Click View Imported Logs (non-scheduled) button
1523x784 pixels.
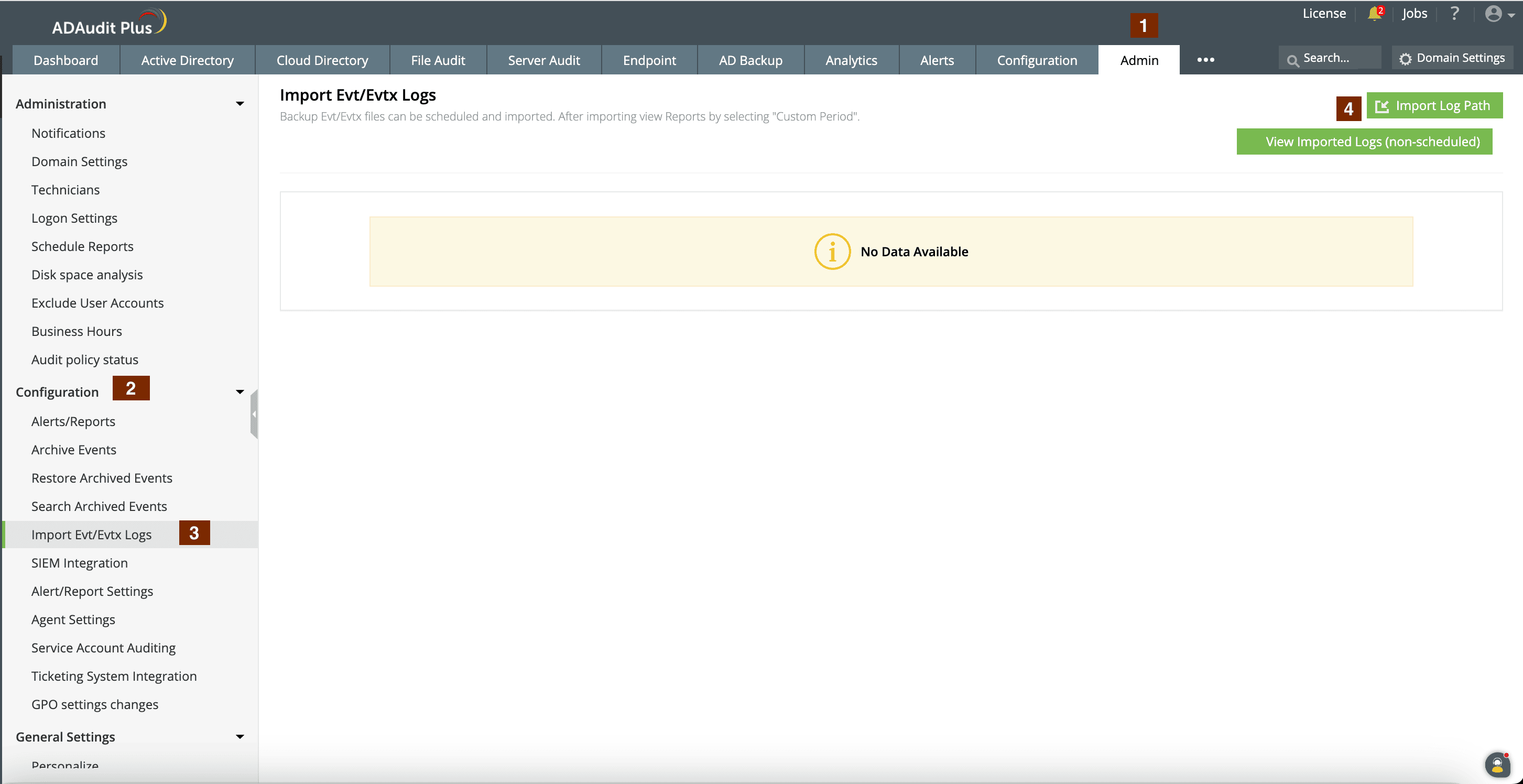click(x=1364, y=142)
